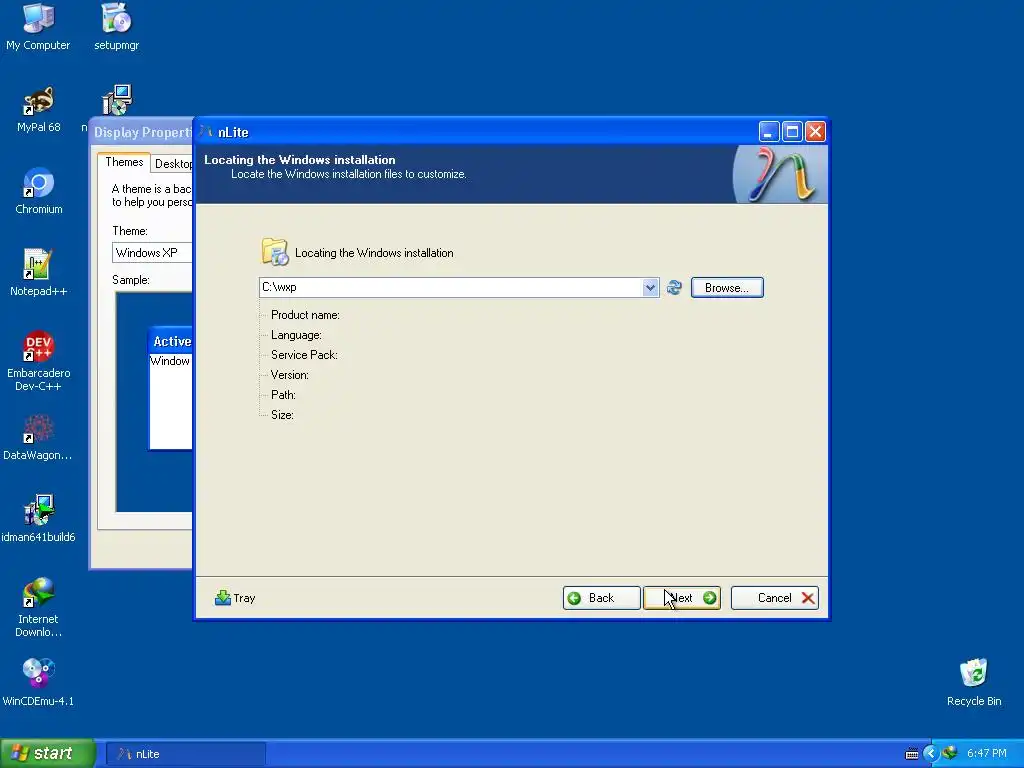Click theme sample preview in Display Properties
The height and width of the screenshot is (768, 1024).
(154, 402)
